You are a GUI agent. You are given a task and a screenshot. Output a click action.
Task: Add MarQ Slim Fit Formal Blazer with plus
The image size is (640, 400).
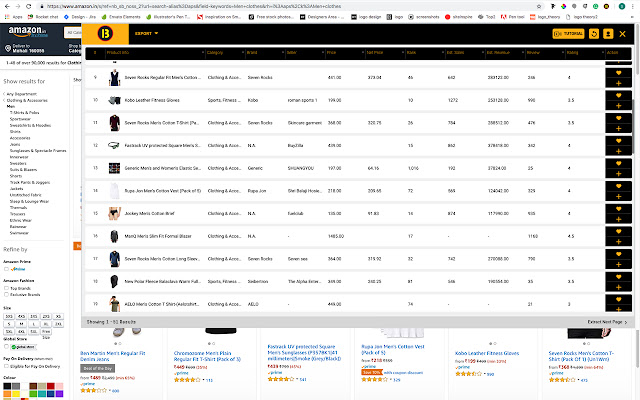(x=618, y=242)
